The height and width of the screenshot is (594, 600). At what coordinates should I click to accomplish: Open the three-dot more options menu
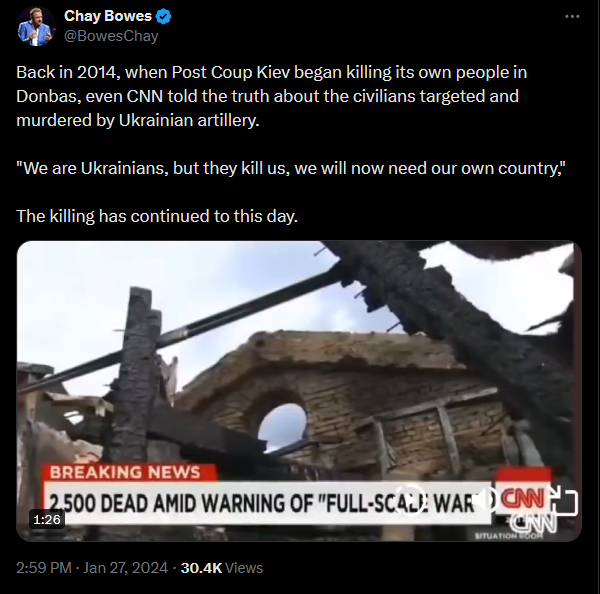(572, 16)
